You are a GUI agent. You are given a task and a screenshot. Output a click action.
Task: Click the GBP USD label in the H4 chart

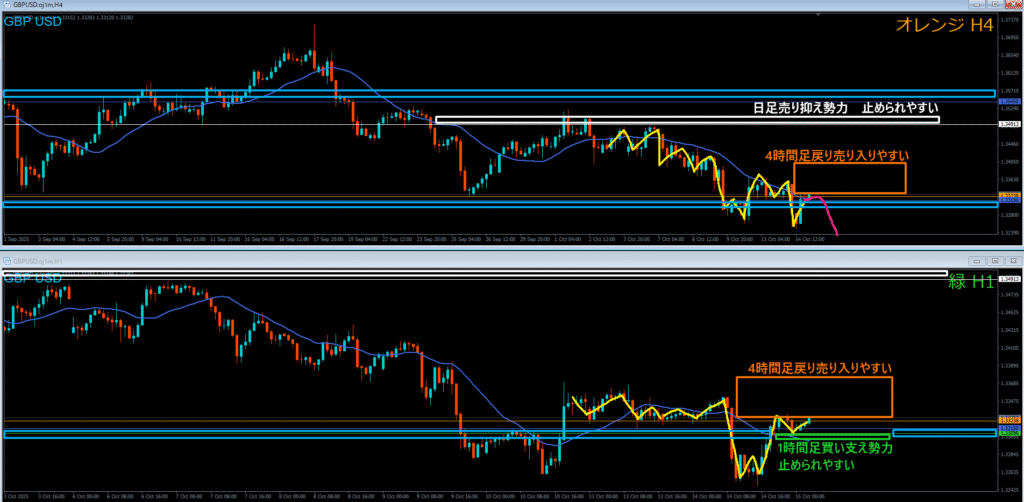(x=33, y=21)
